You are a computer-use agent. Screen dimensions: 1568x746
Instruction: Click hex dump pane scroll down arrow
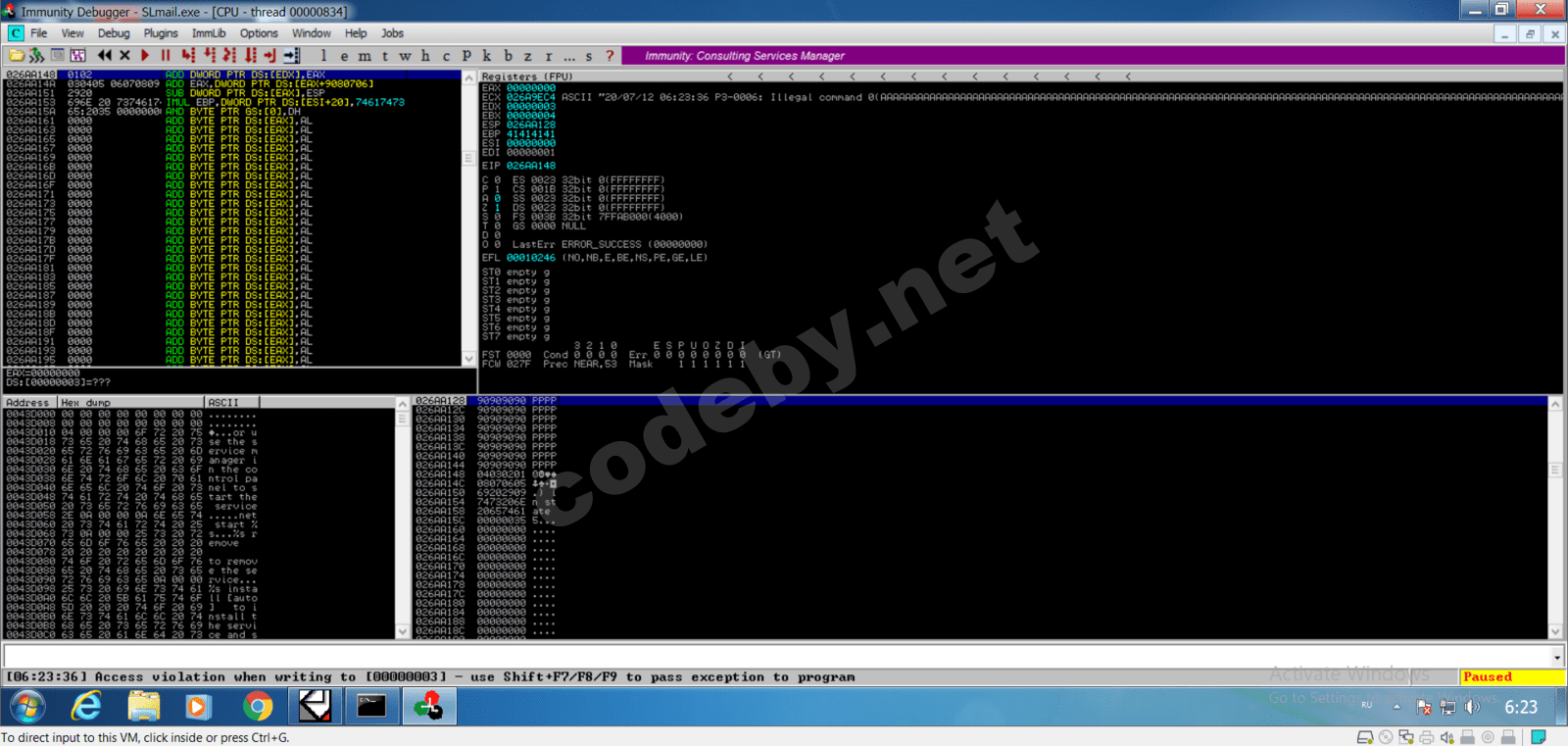[402, 632]
